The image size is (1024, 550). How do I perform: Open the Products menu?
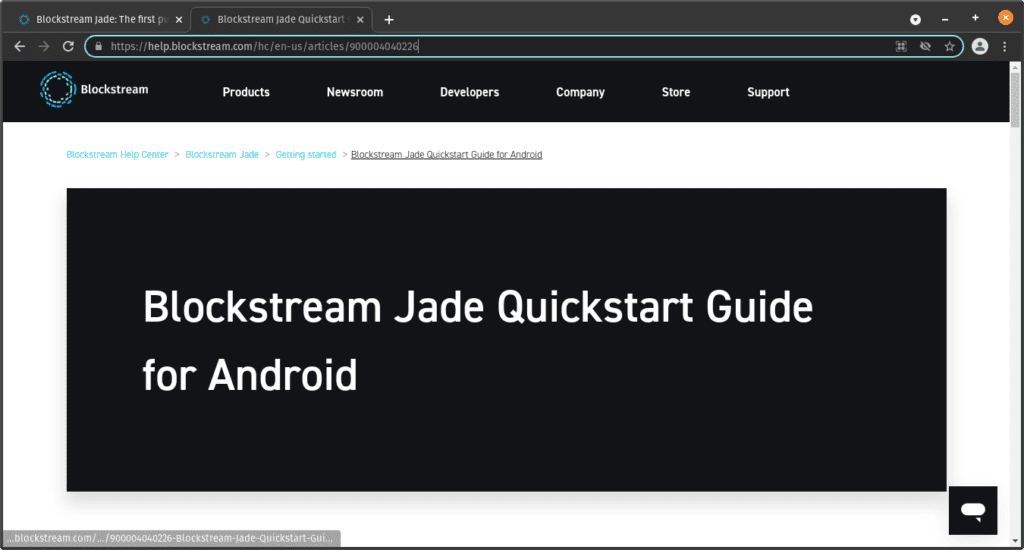(246, 92)
